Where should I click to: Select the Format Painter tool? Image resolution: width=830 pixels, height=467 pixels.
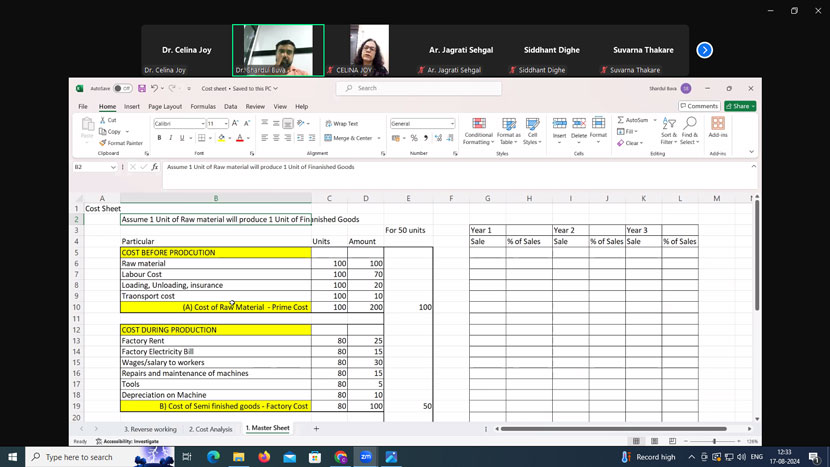122,143
